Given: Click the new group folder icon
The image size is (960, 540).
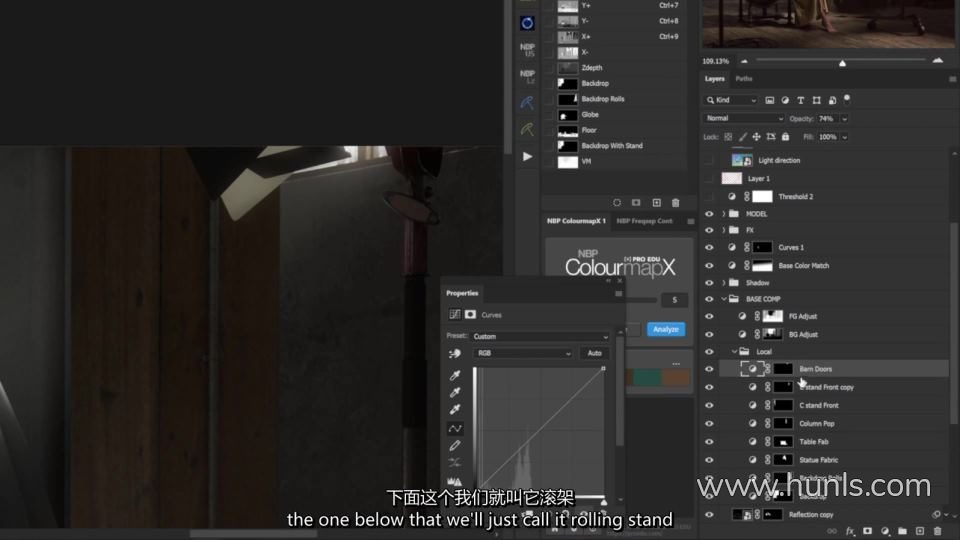Looking at the screenshot, I should coord(902,531).
